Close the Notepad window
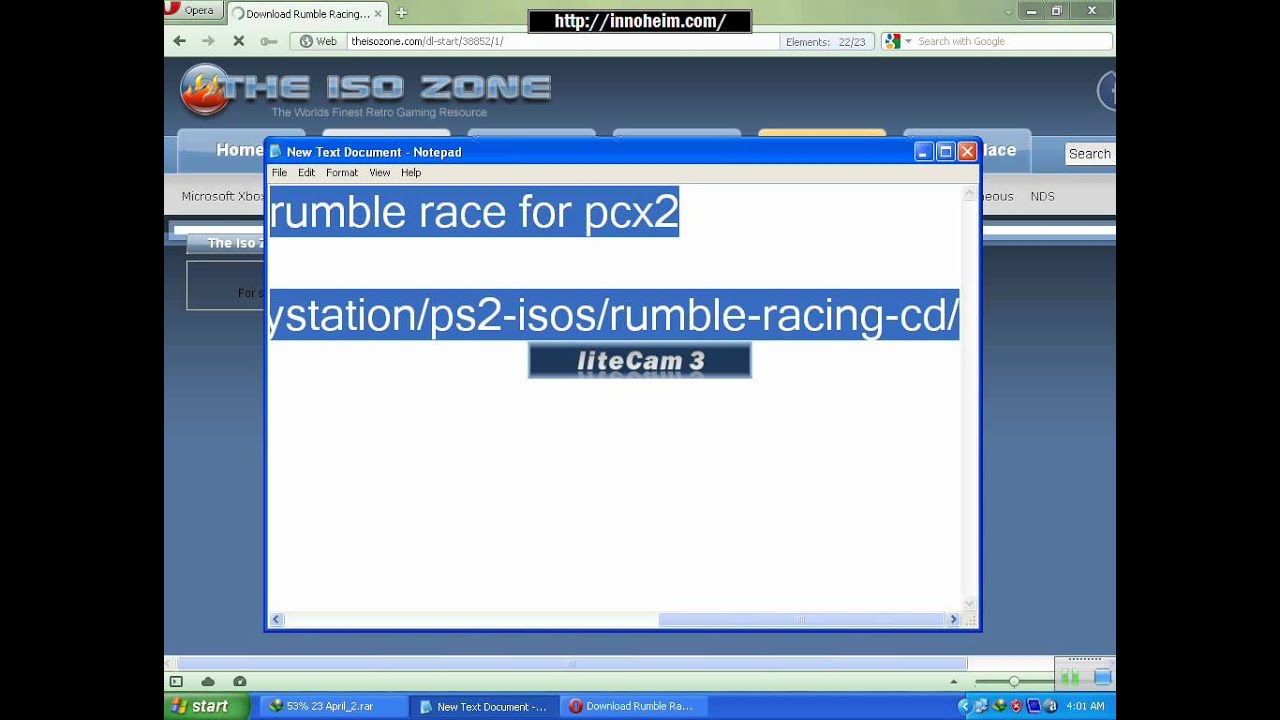The height and width of the screenshot is (720, 1280). 967,152
